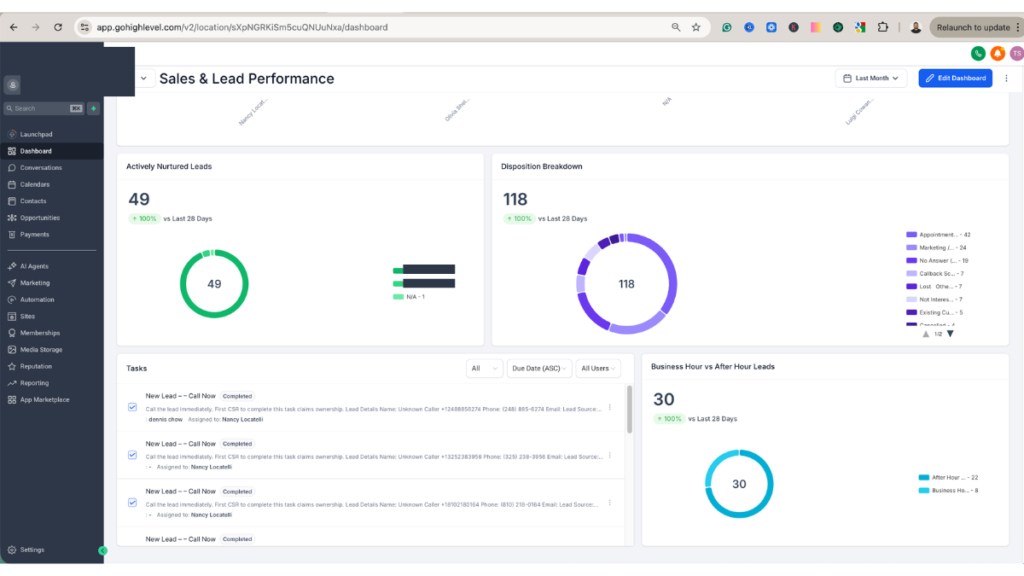Open the All Users filter dropdown
The image size is (1024, 576).
pos(597,367)
